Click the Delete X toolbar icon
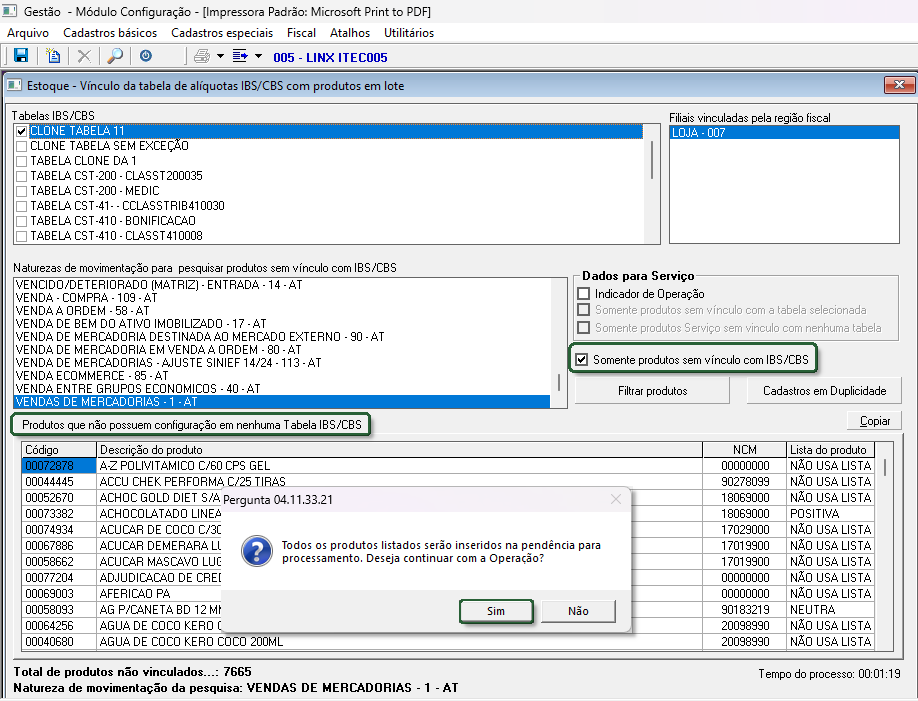The height and width of the screenshot is (701, 918). click(x=84, y=56)
